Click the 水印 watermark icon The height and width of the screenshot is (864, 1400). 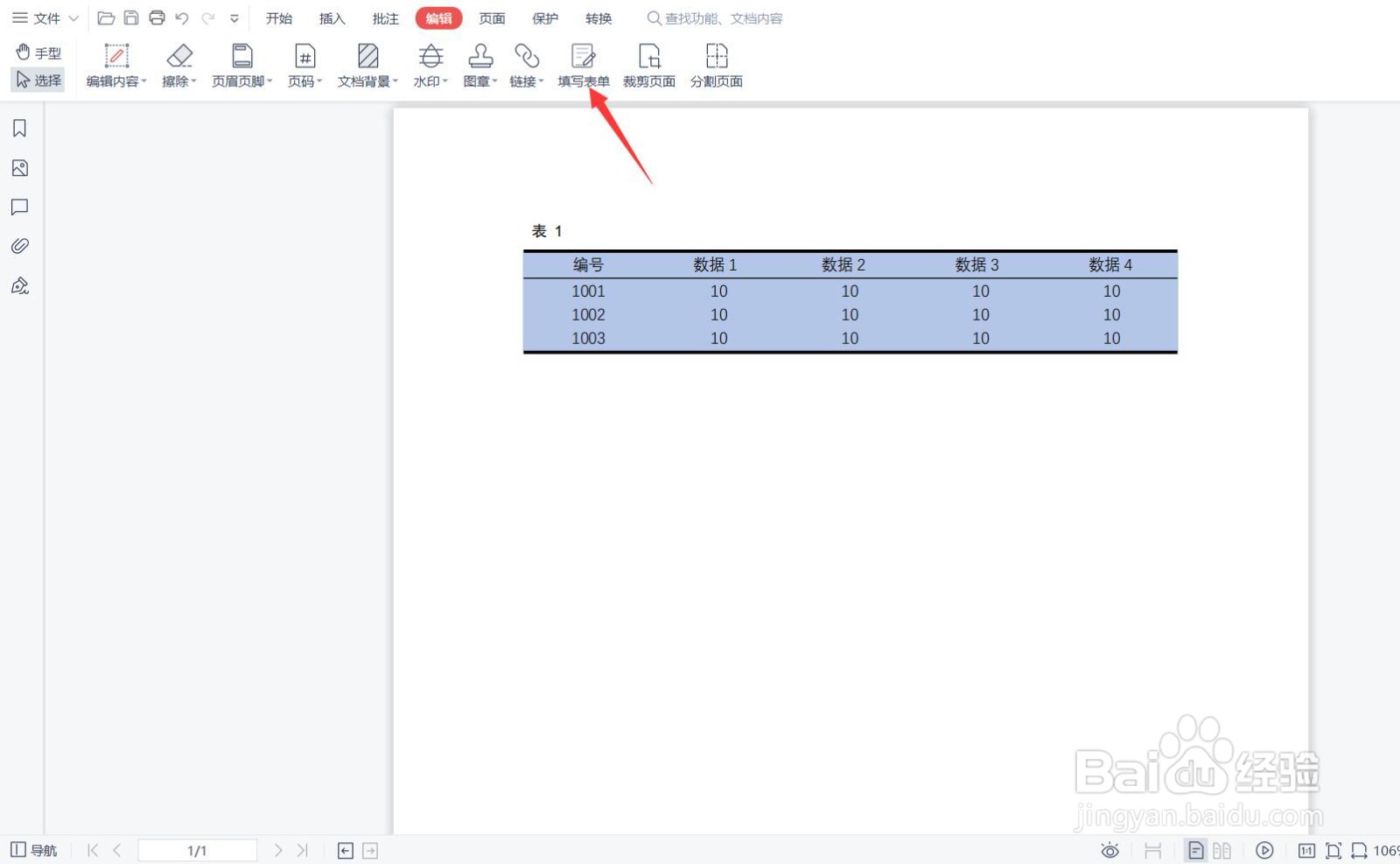click(430, 57)
